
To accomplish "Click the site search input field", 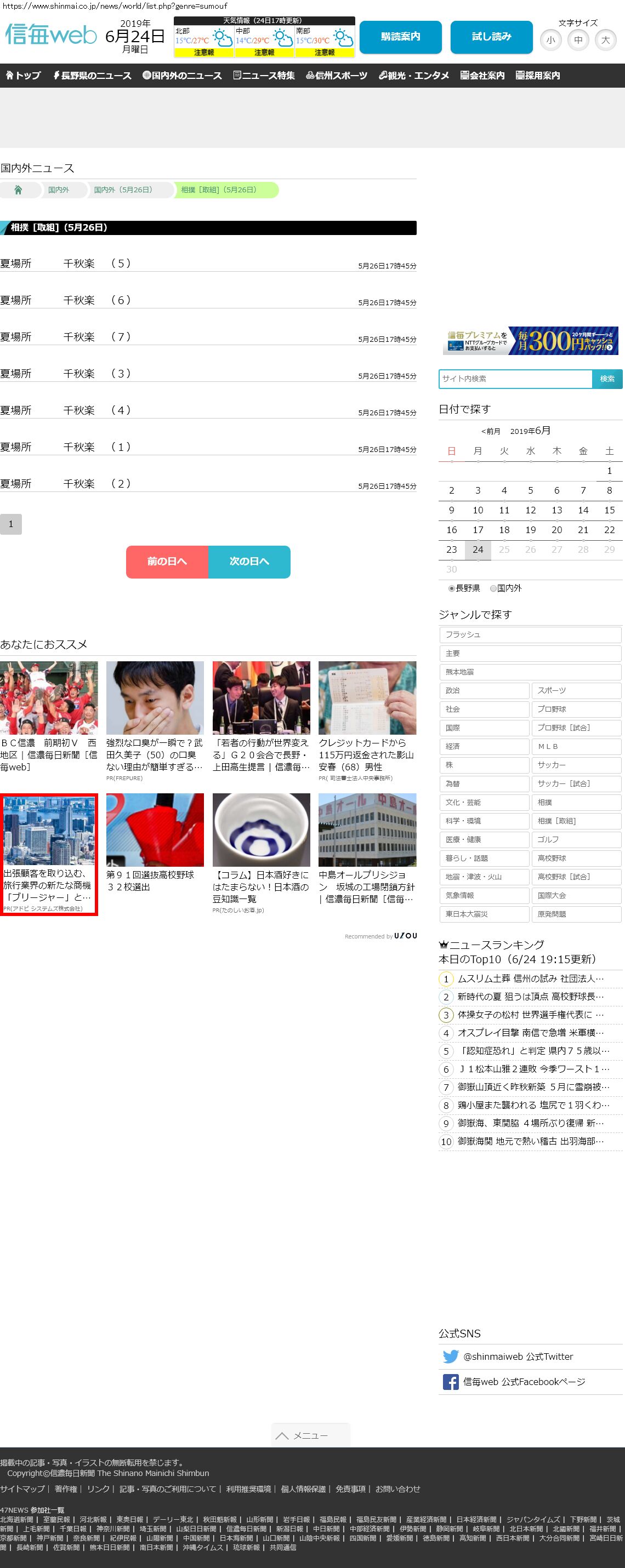I will (515, 379).
